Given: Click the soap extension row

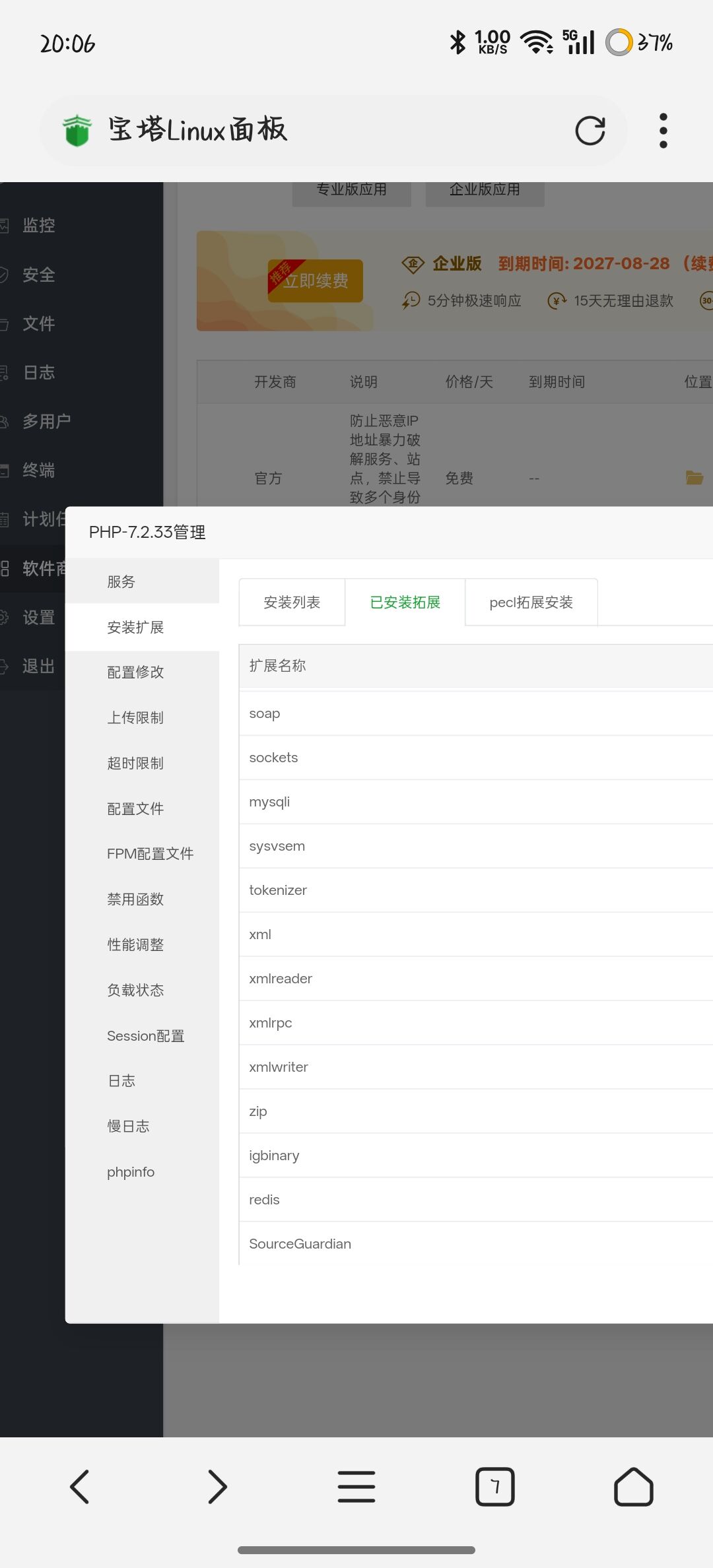Looking at the screenshot, I should (476, 713).
